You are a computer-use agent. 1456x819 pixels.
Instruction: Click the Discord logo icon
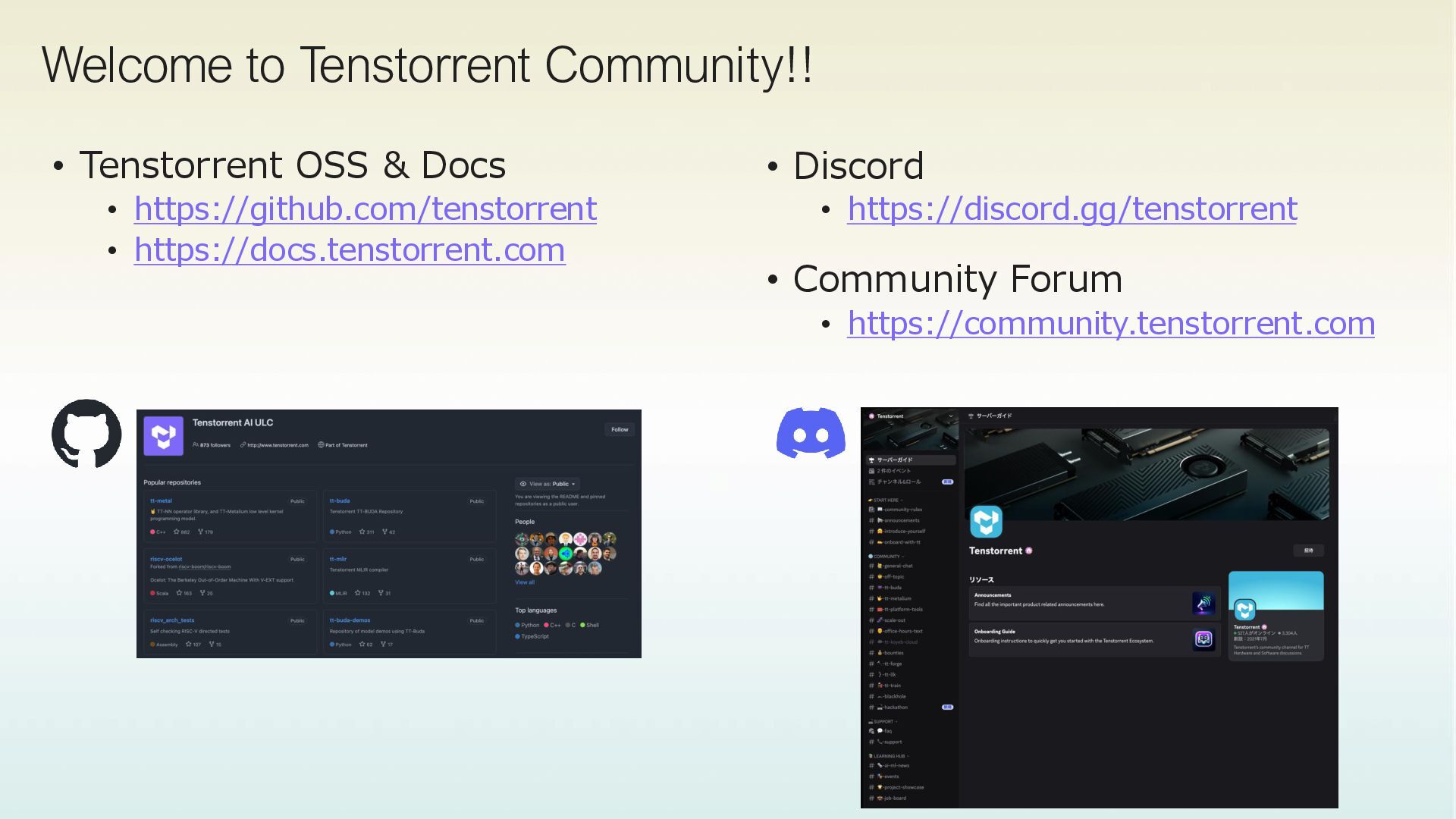pyautogui.click(x=811, y=432)
